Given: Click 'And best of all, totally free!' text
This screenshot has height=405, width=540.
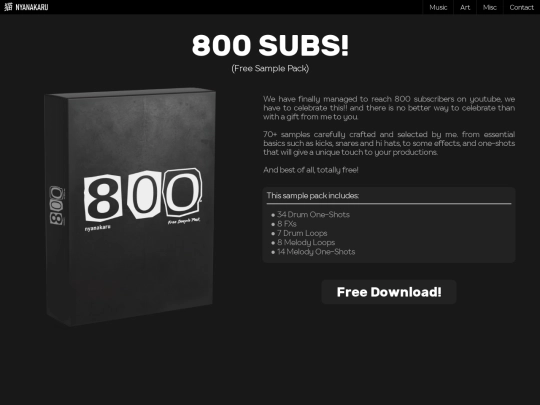Looking at the screenshot, I should tap(311, 170).
